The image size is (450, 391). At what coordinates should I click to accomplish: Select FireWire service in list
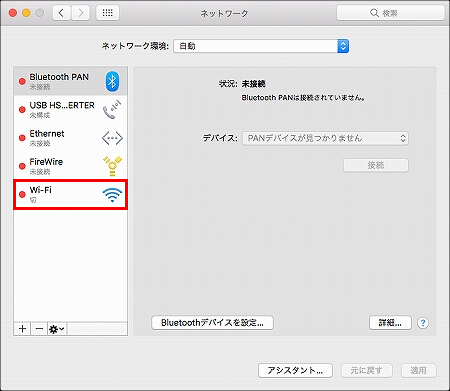(70, 166)
